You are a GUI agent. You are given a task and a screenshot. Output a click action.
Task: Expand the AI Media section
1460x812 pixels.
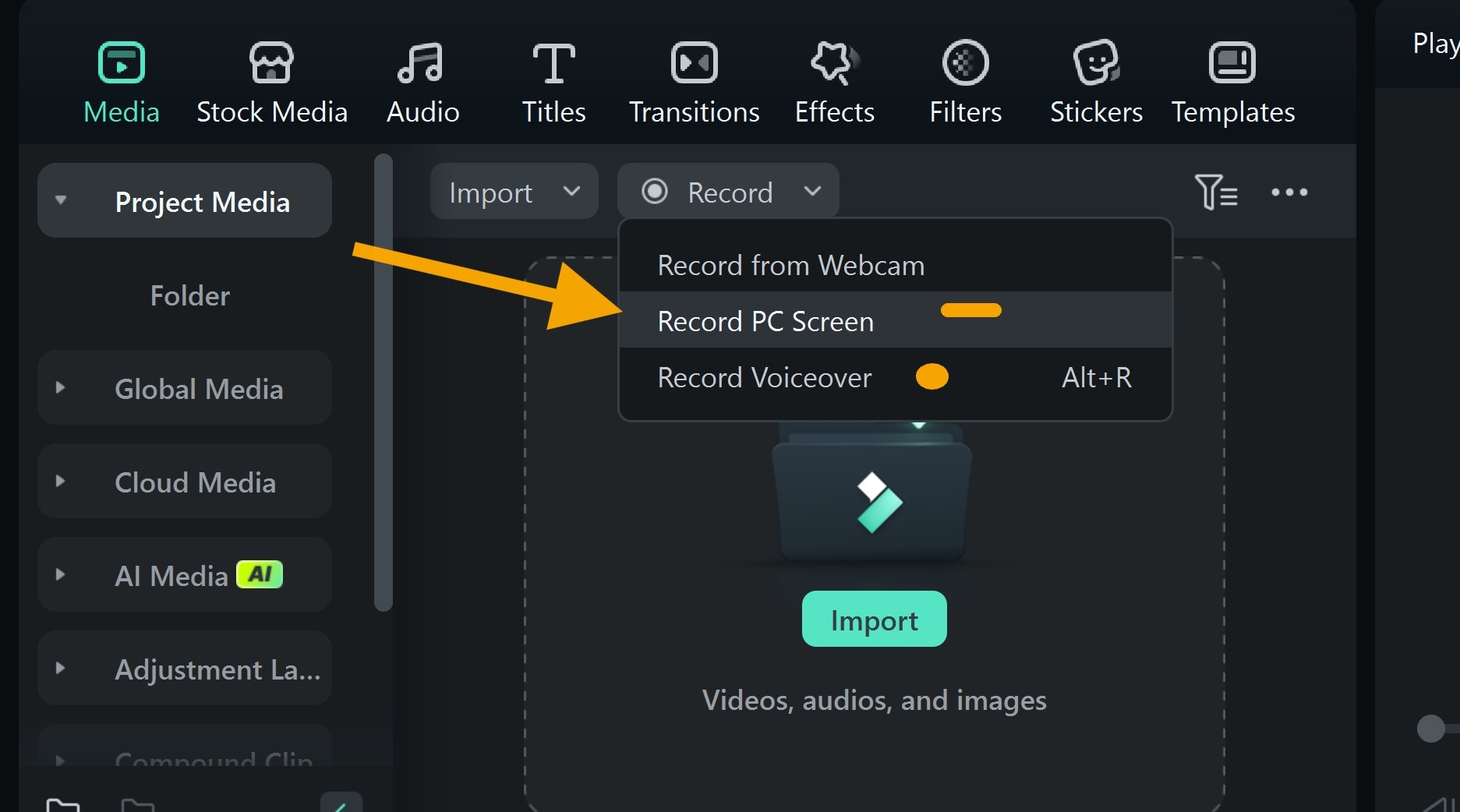tap(61, 574)
